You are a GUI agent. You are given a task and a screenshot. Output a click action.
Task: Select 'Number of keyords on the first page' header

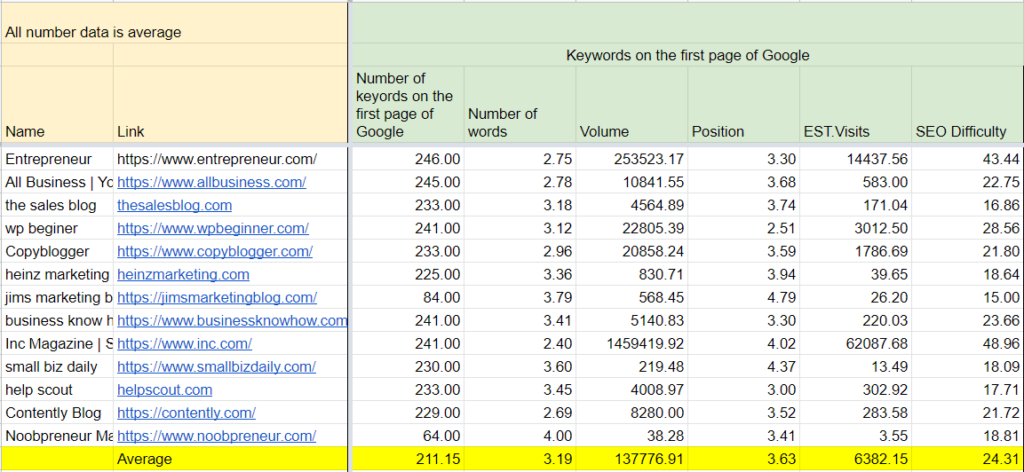(408, 104)
